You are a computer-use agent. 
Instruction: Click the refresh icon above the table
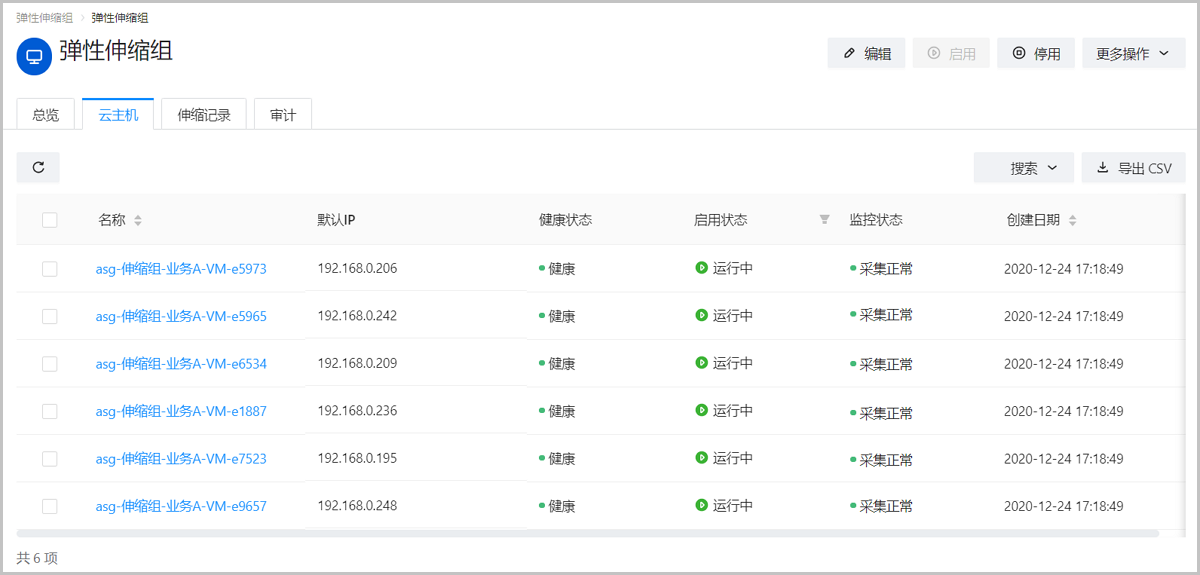click(x=38, y=168)
